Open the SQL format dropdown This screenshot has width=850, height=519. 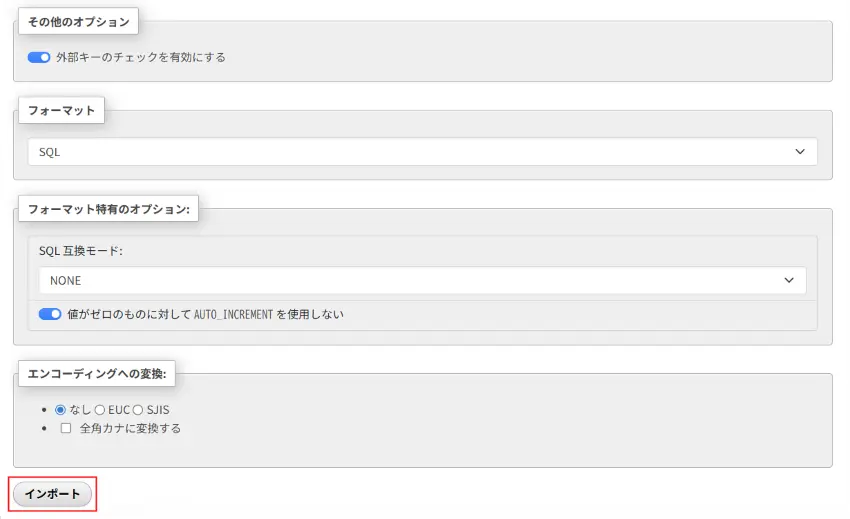click(x=422, y=152)
